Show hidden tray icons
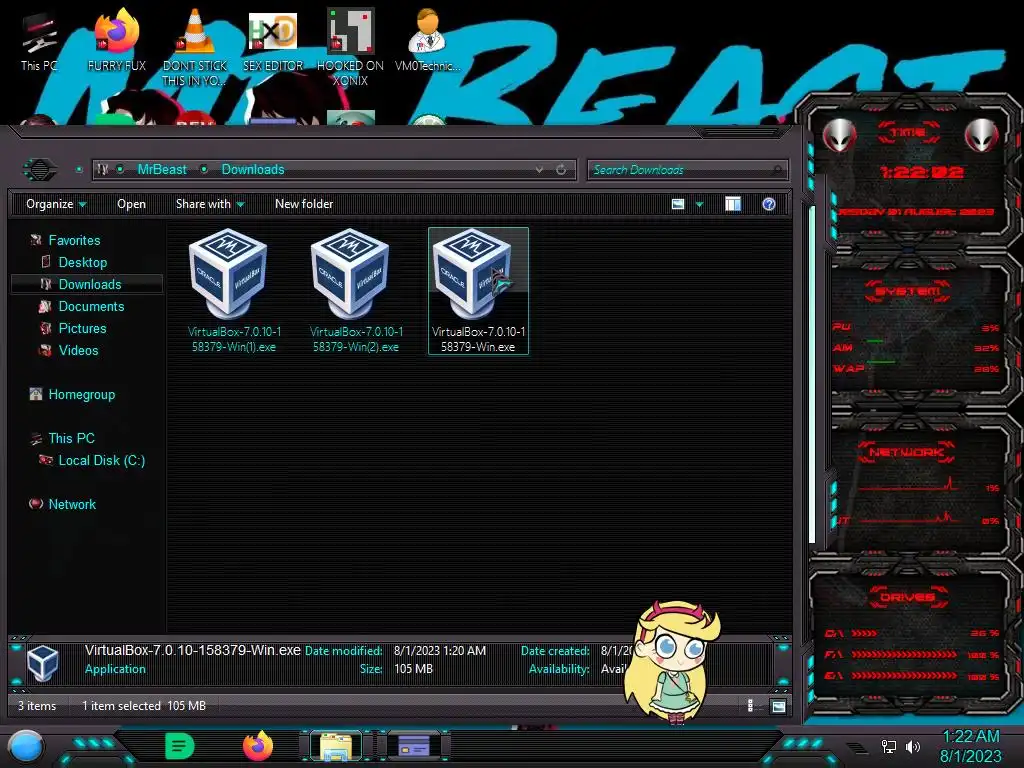The width and height of the screenshot is (1024, 768). [857, 747]
